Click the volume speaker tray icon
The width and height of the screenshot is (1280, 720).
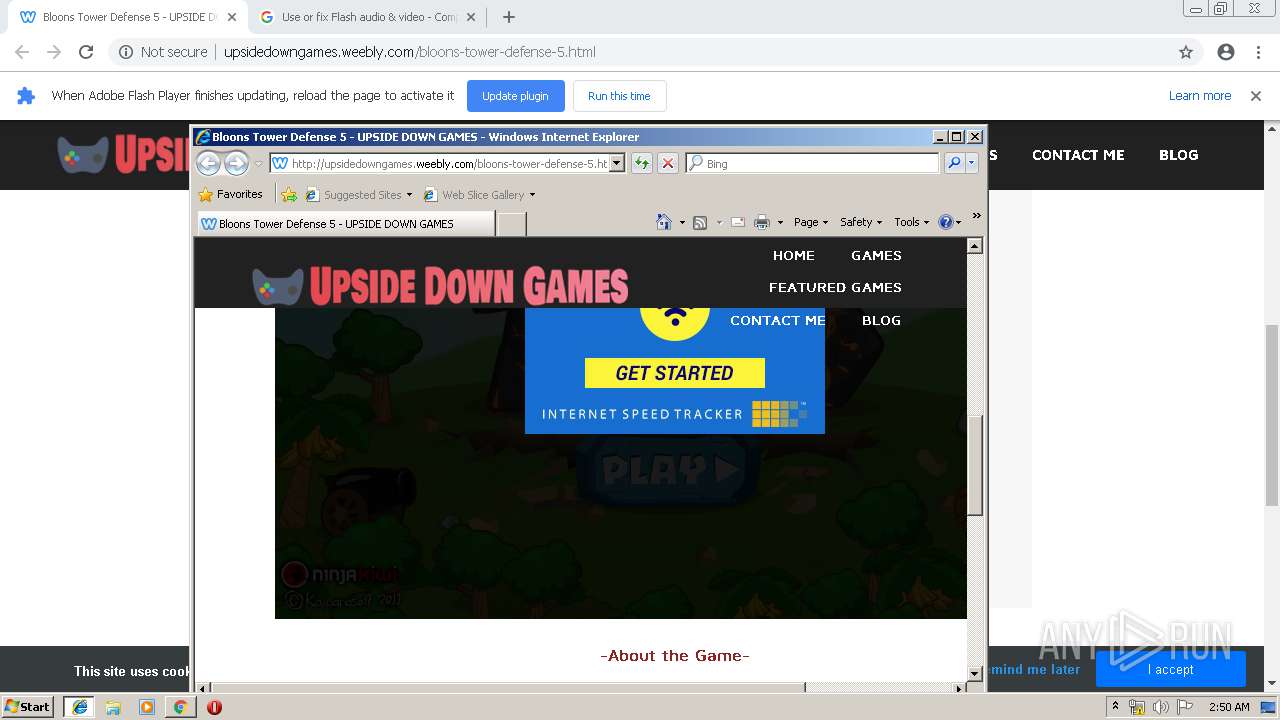point(1160,707)
